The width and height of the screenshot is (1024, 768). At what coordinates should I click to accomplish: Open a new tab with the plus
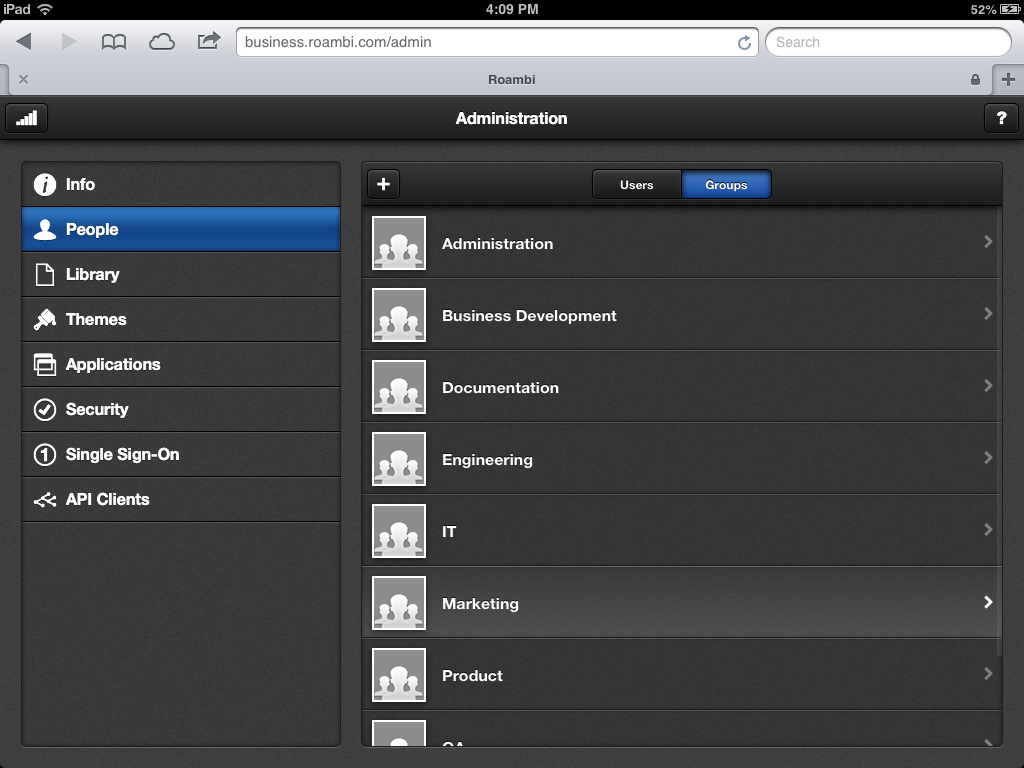[1008, 80]
